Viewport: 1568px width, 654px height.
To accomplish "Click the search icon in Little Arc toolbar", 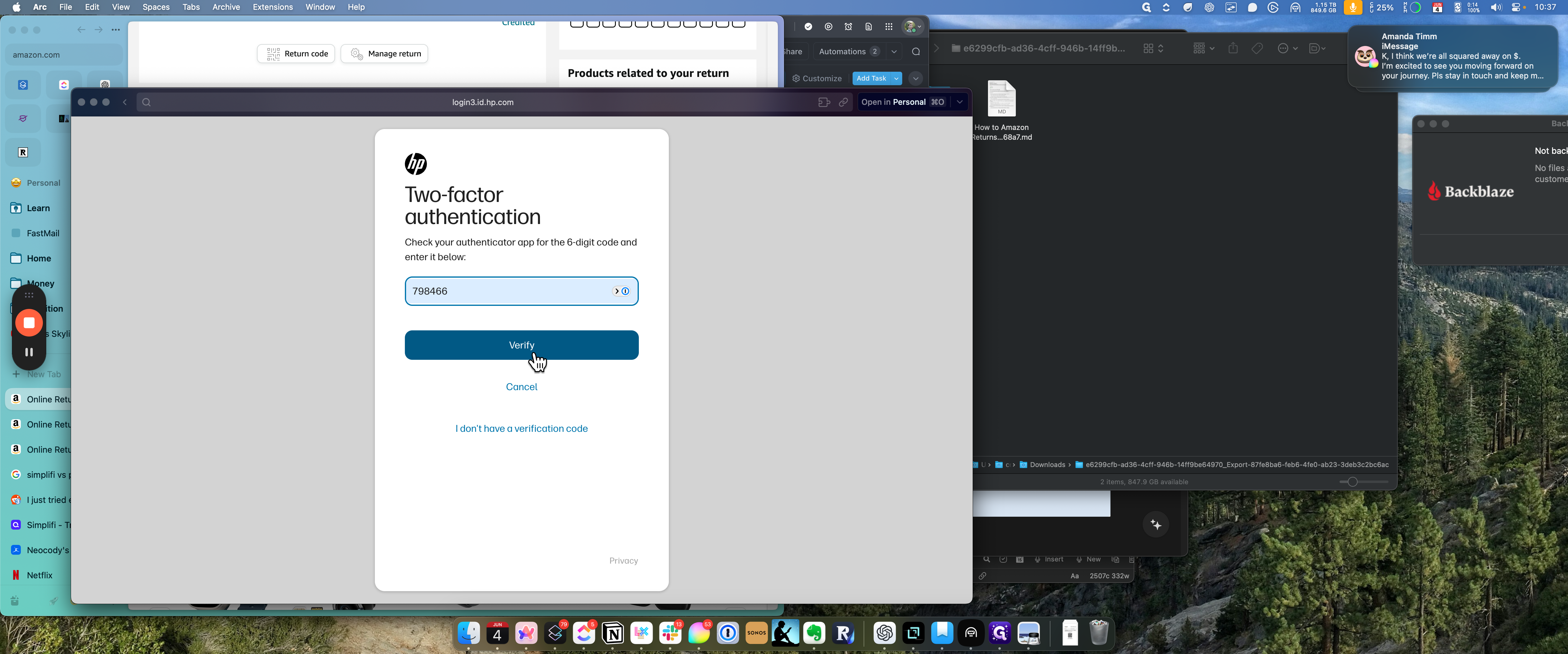I will pos(146,102).
